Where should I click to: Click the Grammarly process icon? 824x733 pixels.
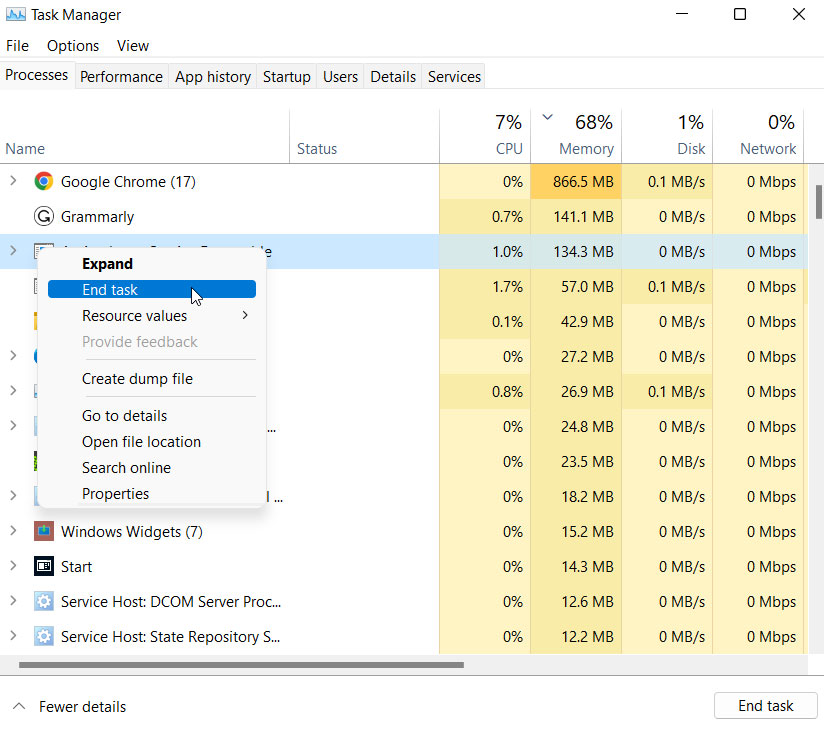(x=44, y=216)
